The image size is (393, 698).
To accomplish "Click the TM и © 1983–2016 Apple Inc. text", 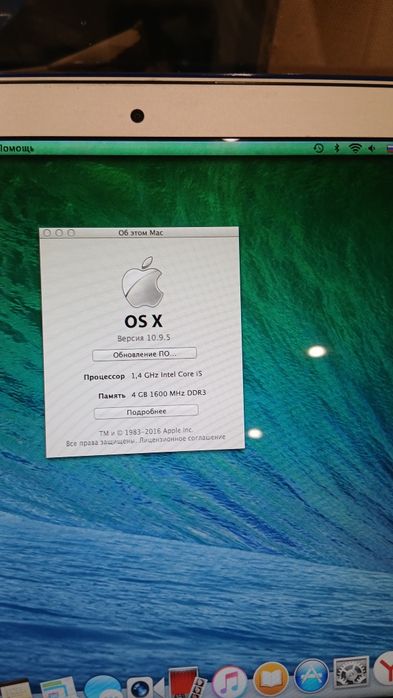I will point(146,431).
